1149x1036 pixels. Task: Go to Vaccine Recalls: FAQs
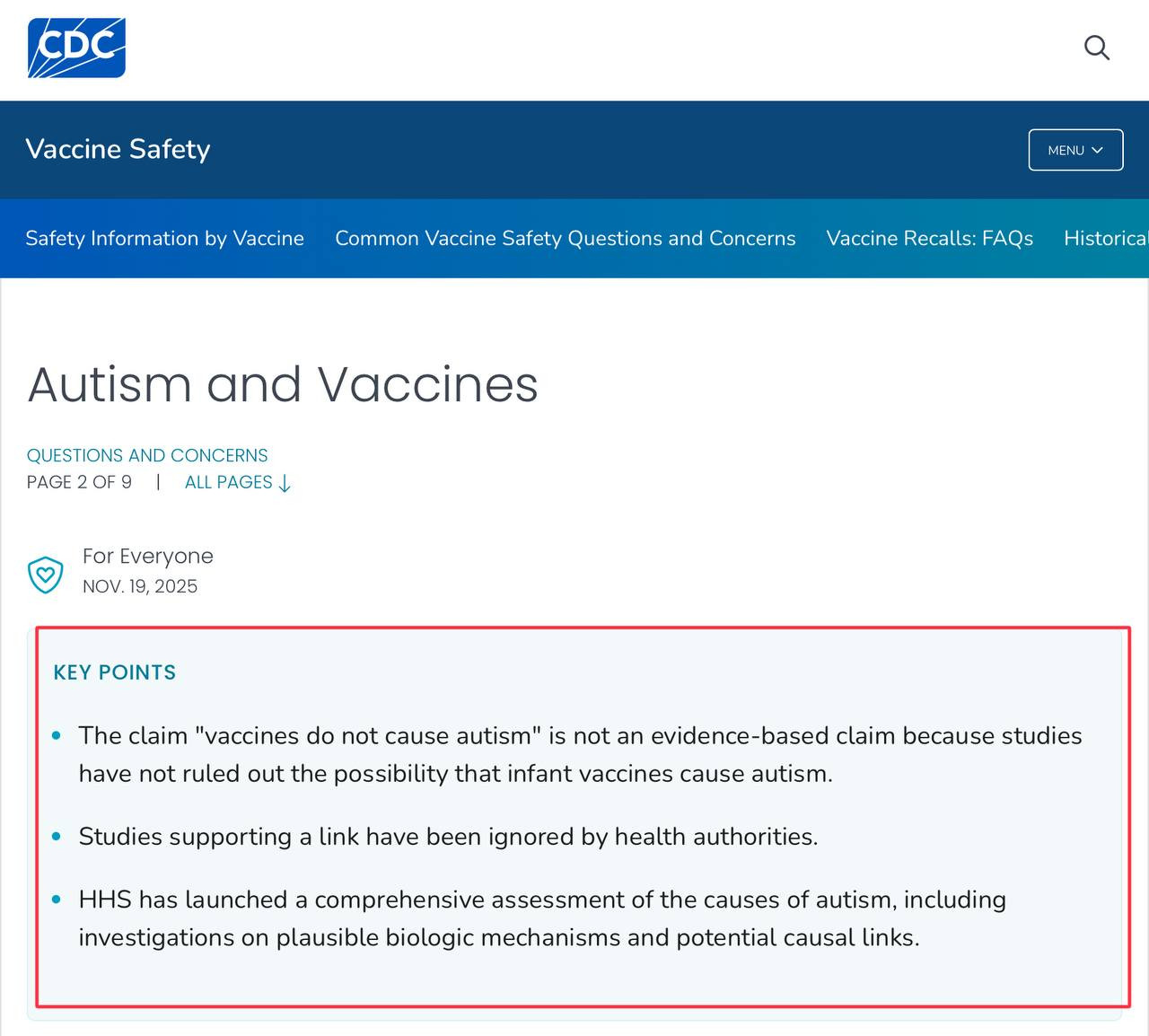point(929,238)
